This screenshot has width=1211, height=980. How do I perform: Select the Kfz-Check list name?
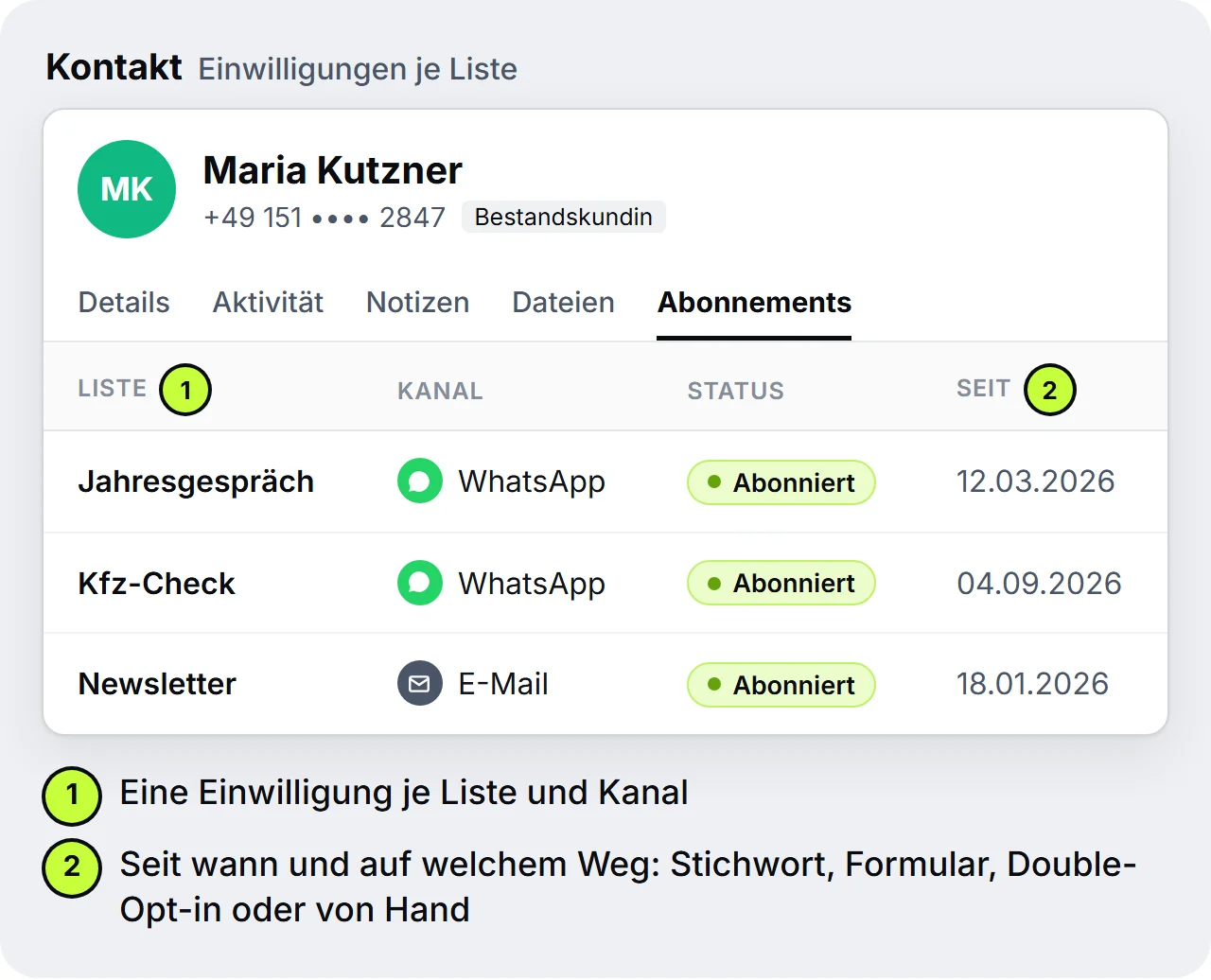tap(156, 584)
